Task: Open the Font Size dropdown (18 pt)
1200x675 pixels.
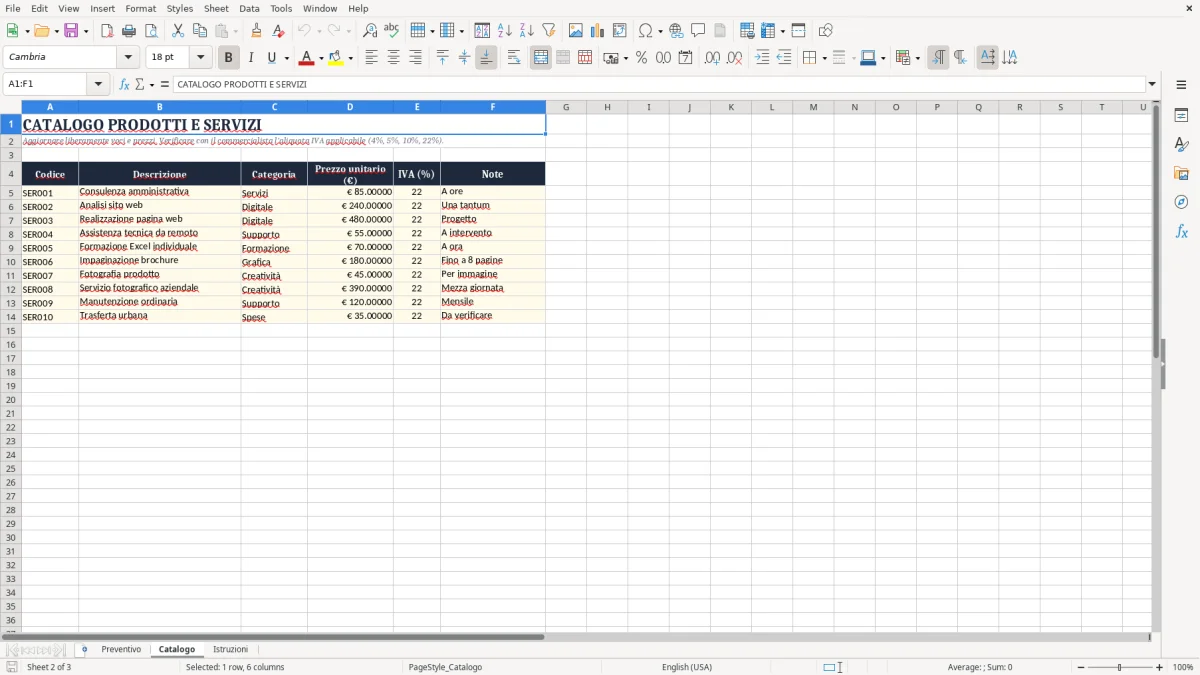Action: (x=200, y=57)
